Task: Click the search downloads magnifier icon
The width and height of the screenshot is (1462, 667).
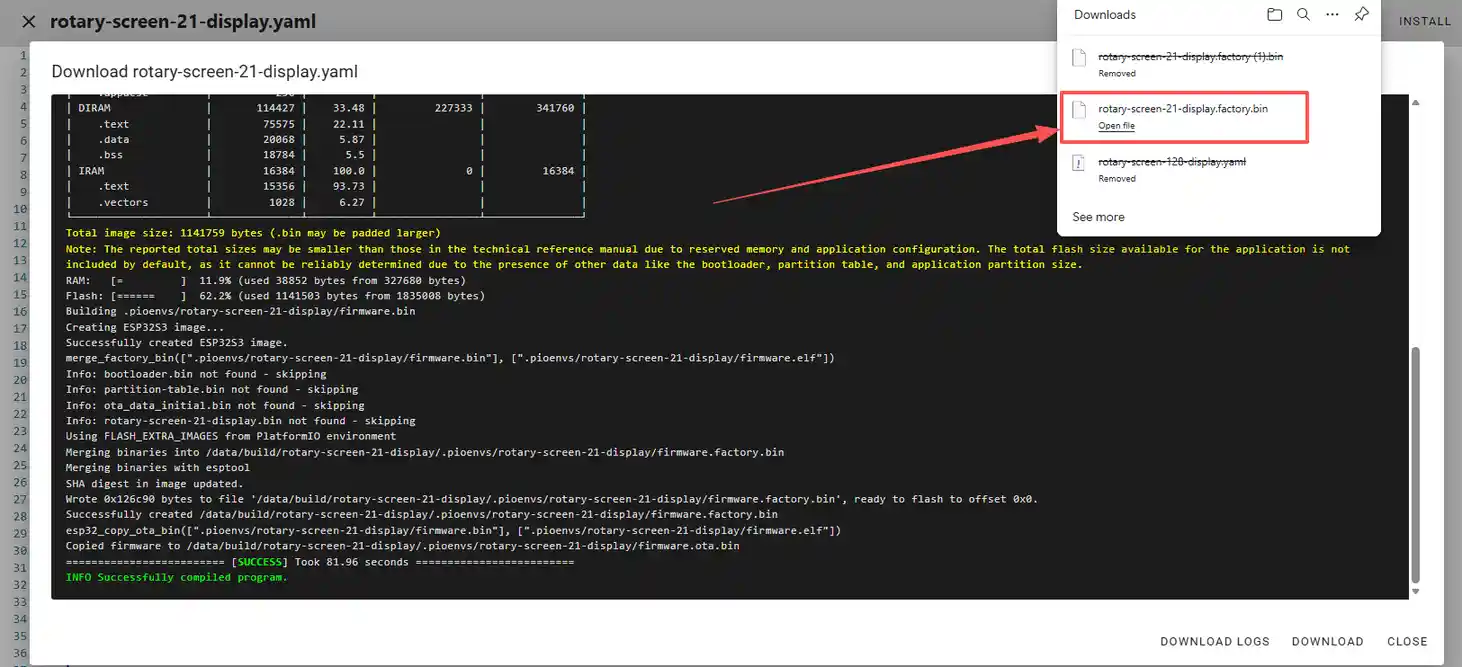Action: tap(1303, 15)
